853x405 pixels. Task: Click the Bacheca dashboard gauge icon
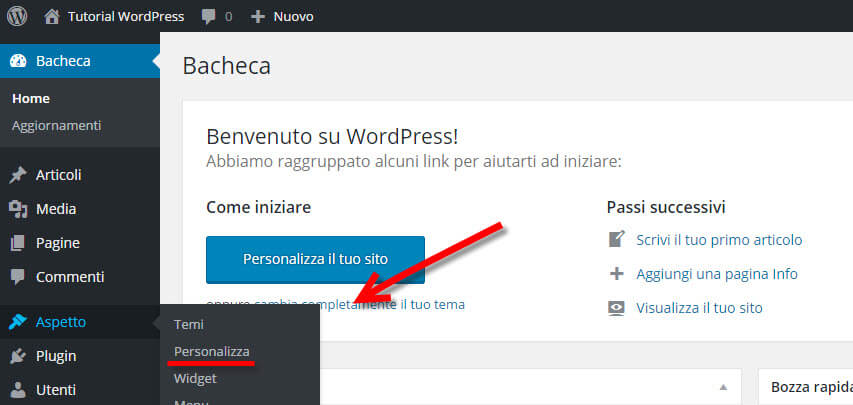click(18, 61)
